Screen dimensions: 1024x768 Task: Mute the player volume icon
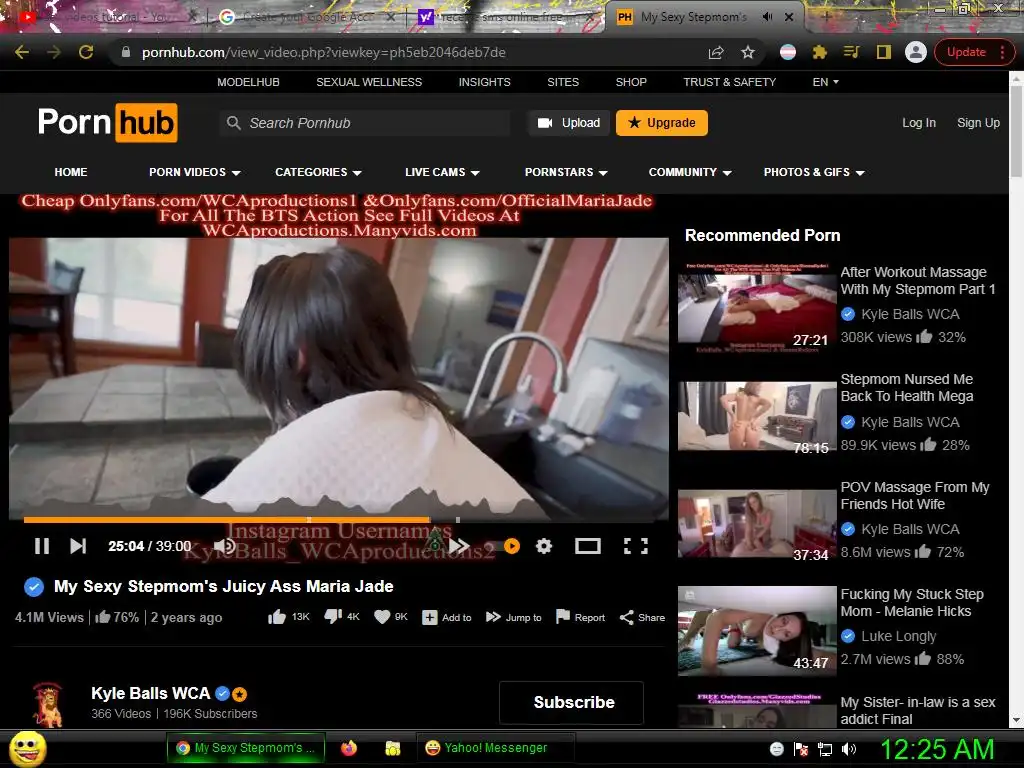coord(224,546)
